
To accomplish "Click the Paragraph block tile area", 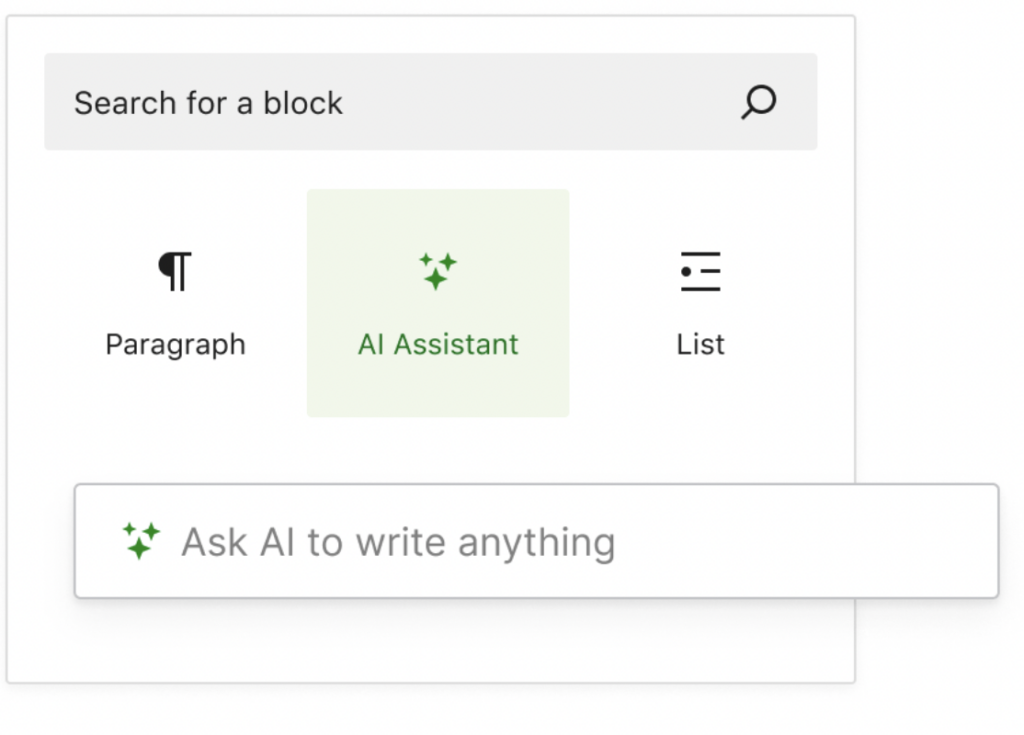I will [x=176, y=303].
